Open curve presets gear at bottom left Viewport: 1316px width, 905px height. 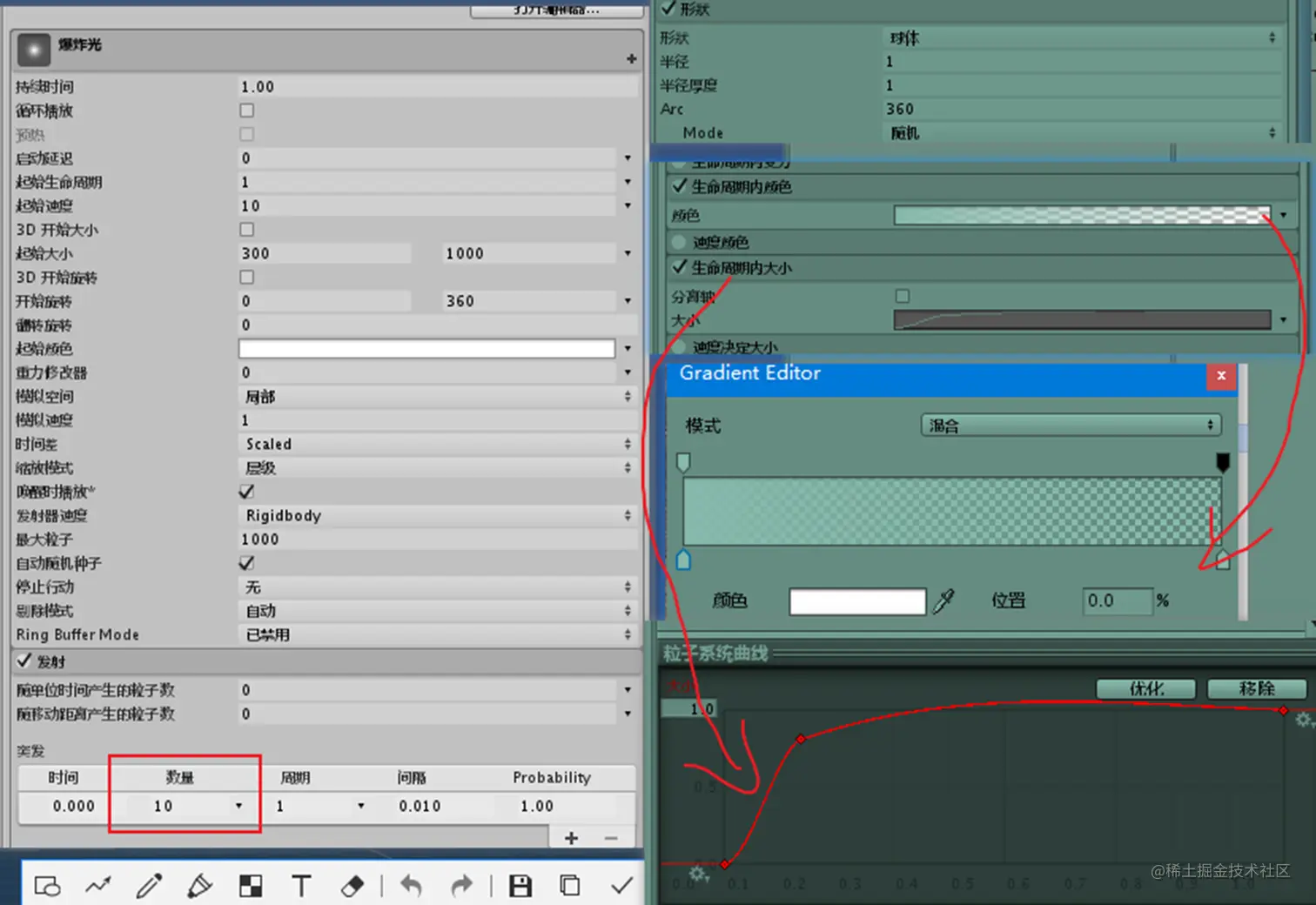pyautogui.click(x=697, y=873)
